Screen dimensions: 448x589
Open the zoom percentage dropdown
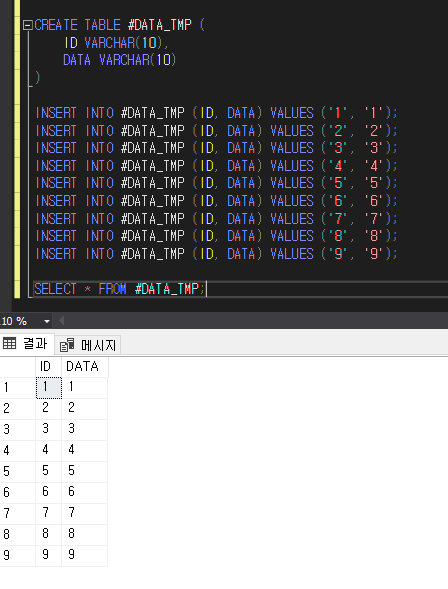point(47,321)
